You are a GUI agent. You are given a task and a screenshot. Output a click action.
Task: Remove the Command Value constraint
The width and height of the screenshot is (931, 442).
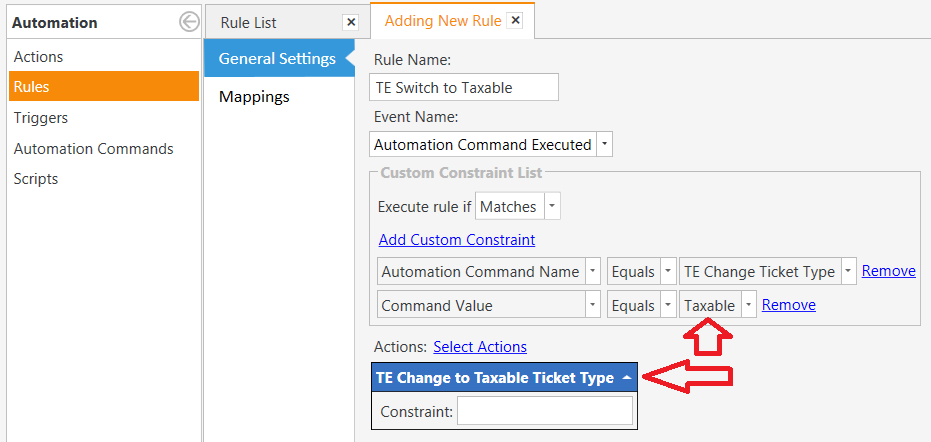[789, 305]
